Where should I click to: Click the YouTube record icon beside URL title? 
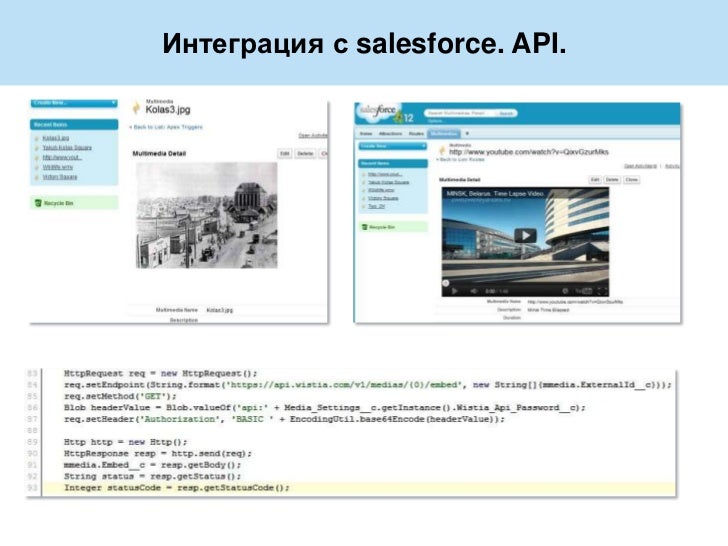click(442, 150)
